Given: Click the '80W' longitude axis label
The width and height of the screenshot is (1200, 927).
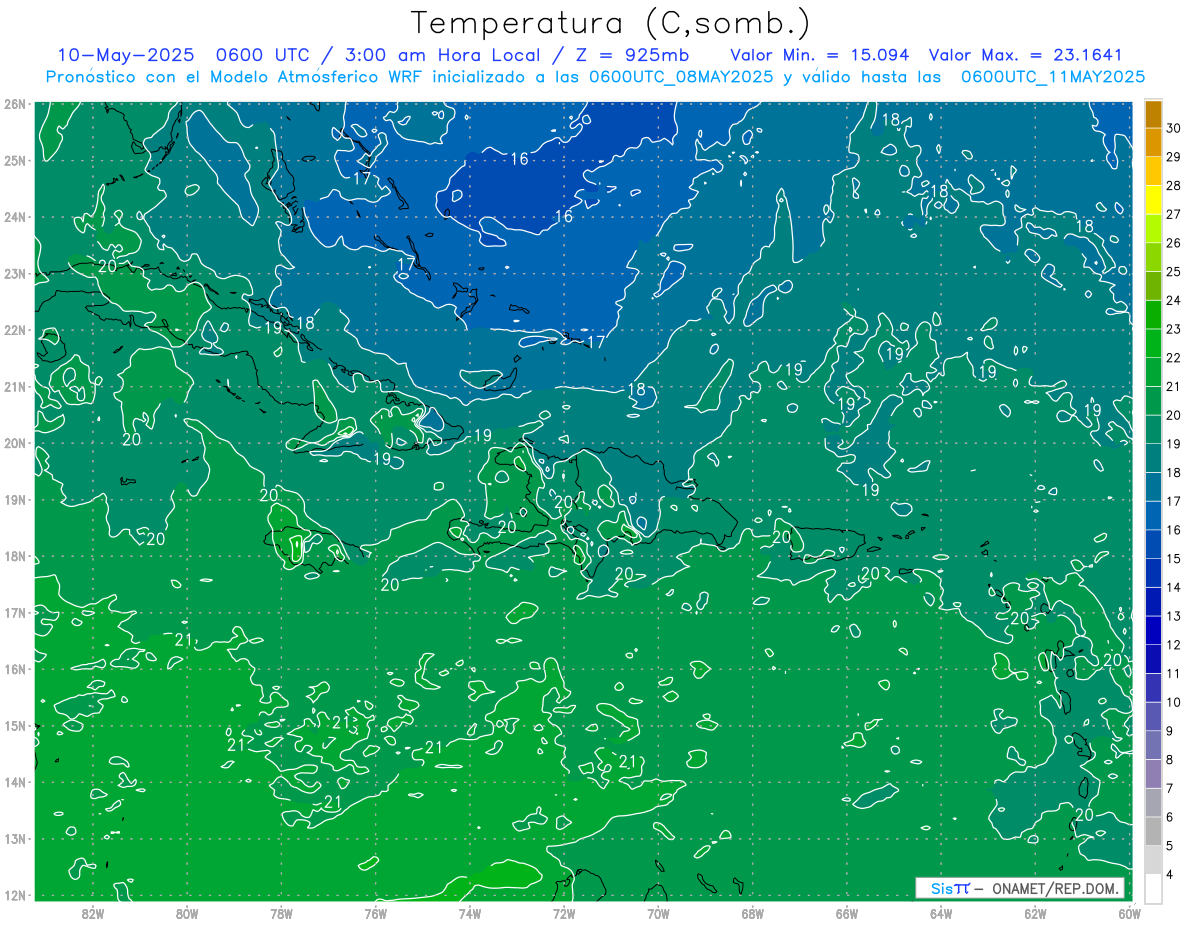Looking at the screenshot, I should click(187, 913).
